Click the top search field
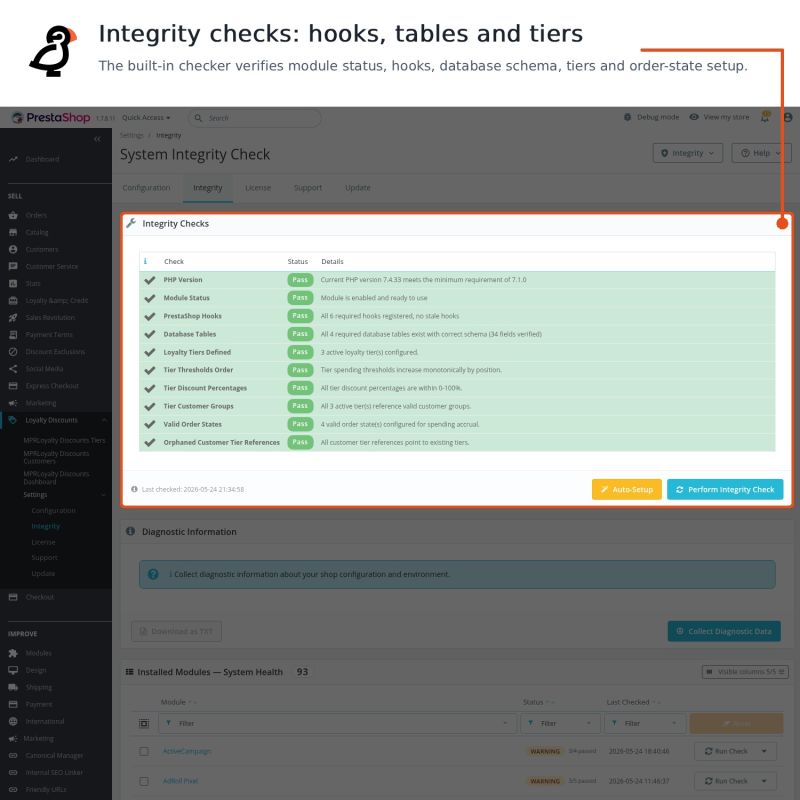Viewport: 800px width, 800px height. click(255, 118)
